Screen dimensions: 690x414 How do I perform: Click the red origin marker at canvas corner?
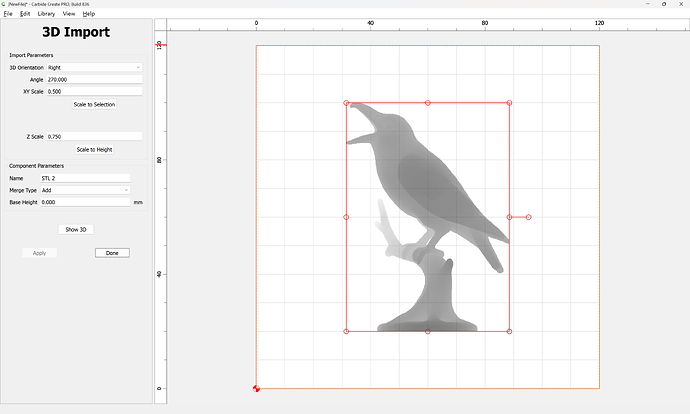coord(257,388)
